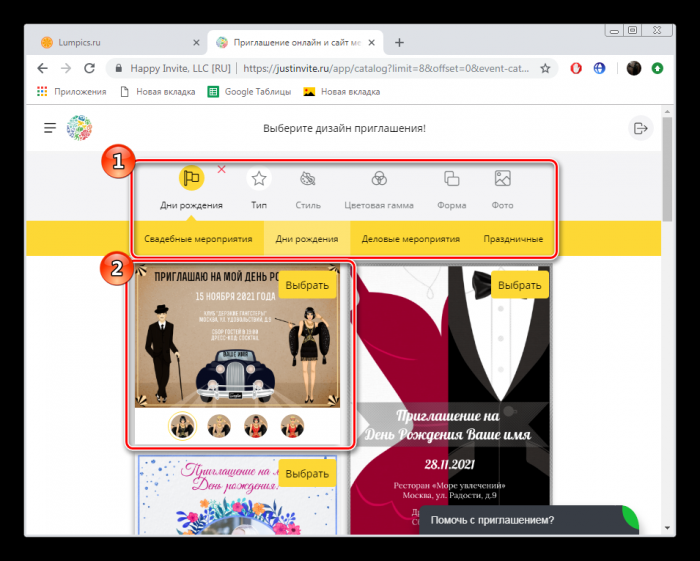Reload the page with refresh icon
The height and width of the screenshot is (561, 700).
(90, 68)
